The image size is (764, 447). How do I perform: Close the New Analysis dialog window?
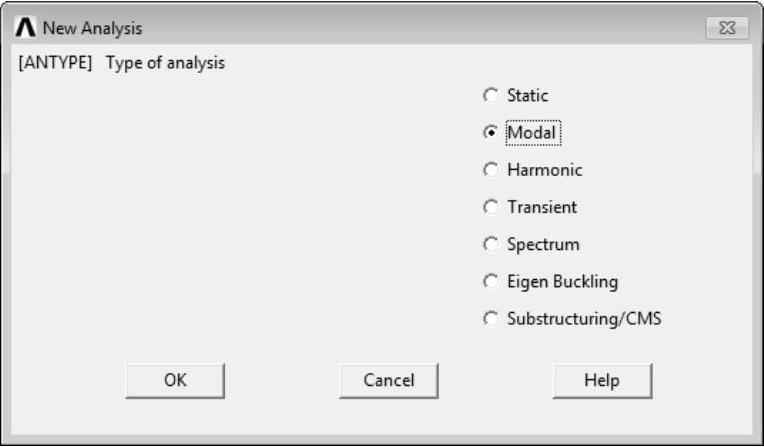(733, 28)
